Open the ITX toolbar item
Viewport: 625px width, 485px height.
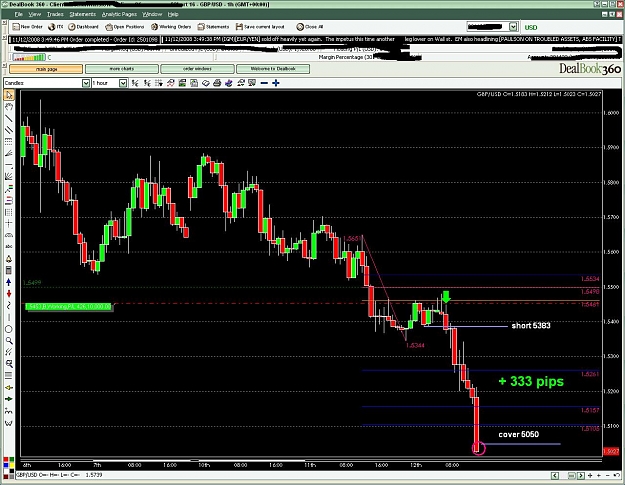click(56, 27)
